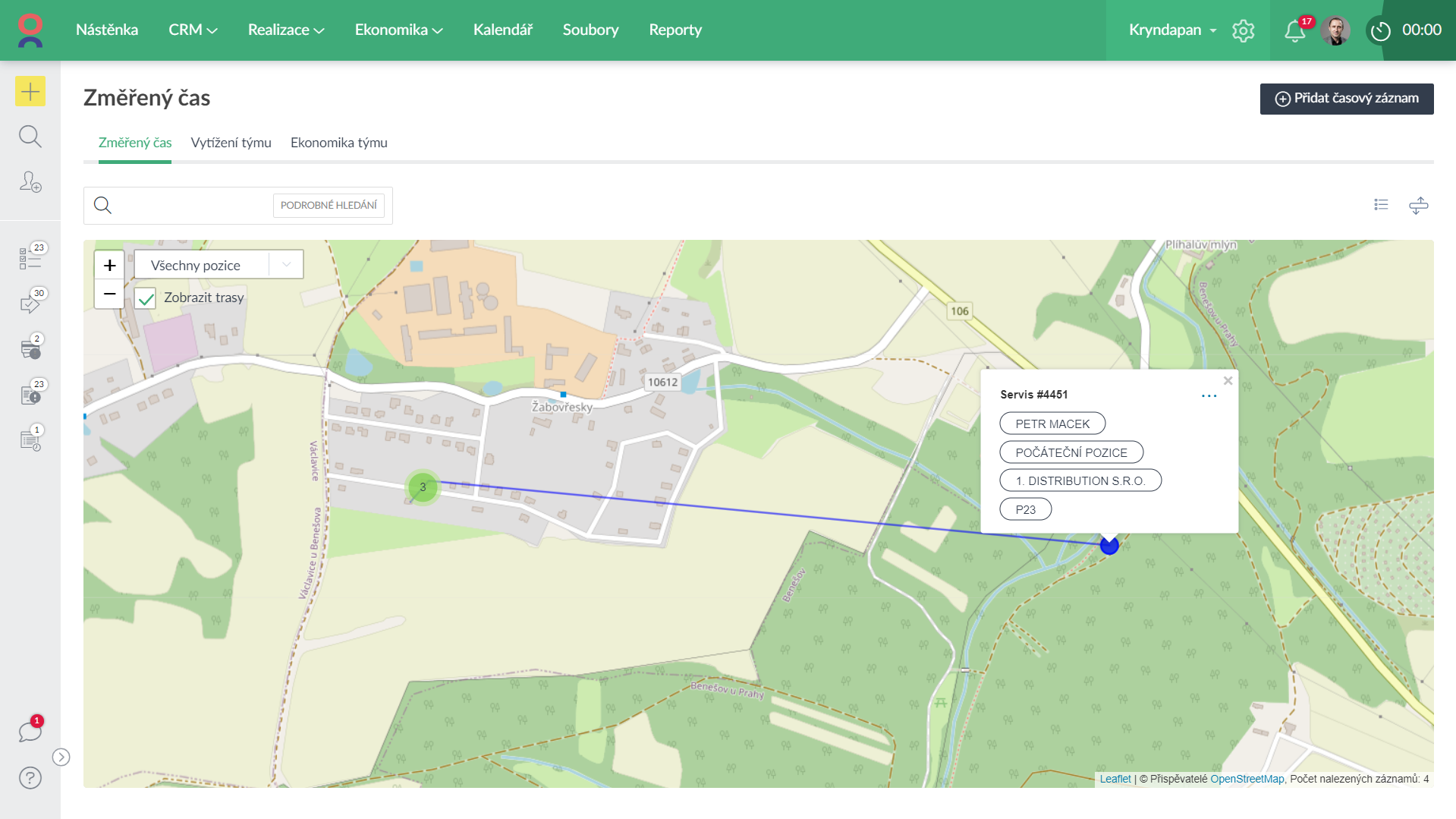The width and height of the screenshot is (1456, 819).
Task: Click Přidat časový záznam button
Action: (1347, 99)
